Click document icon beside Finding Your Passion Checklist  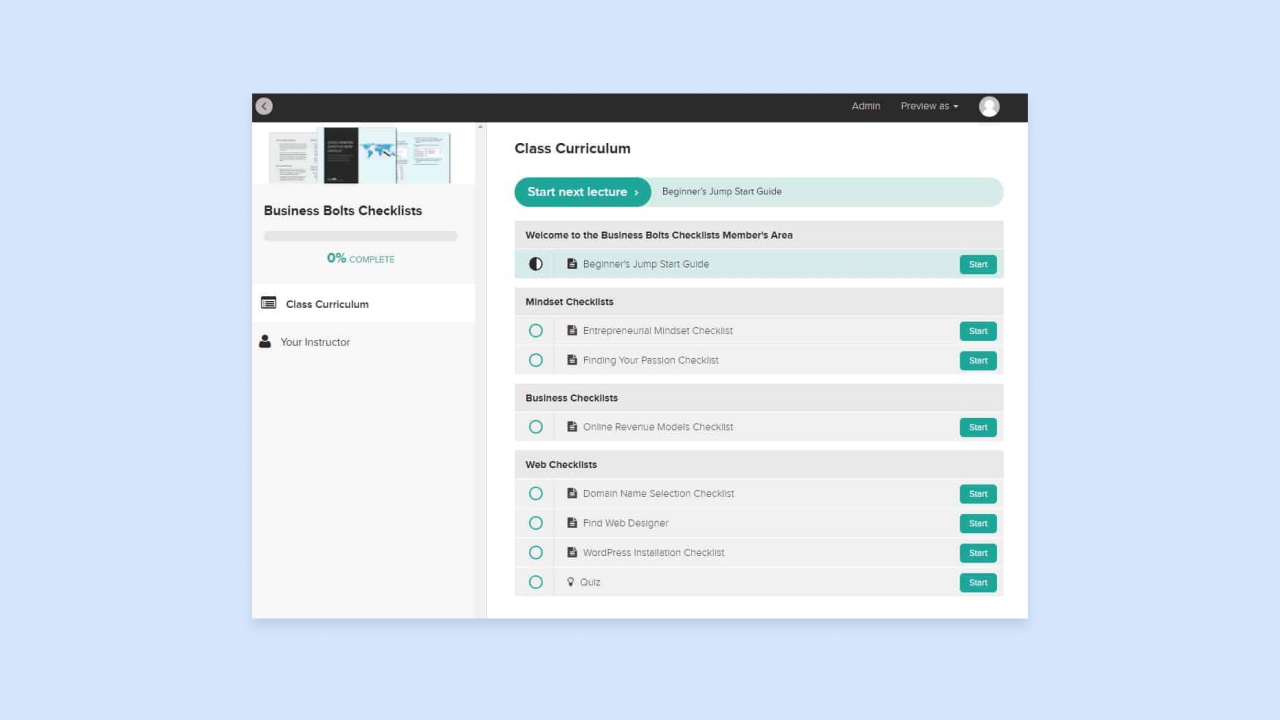click(x=572, y=360)
